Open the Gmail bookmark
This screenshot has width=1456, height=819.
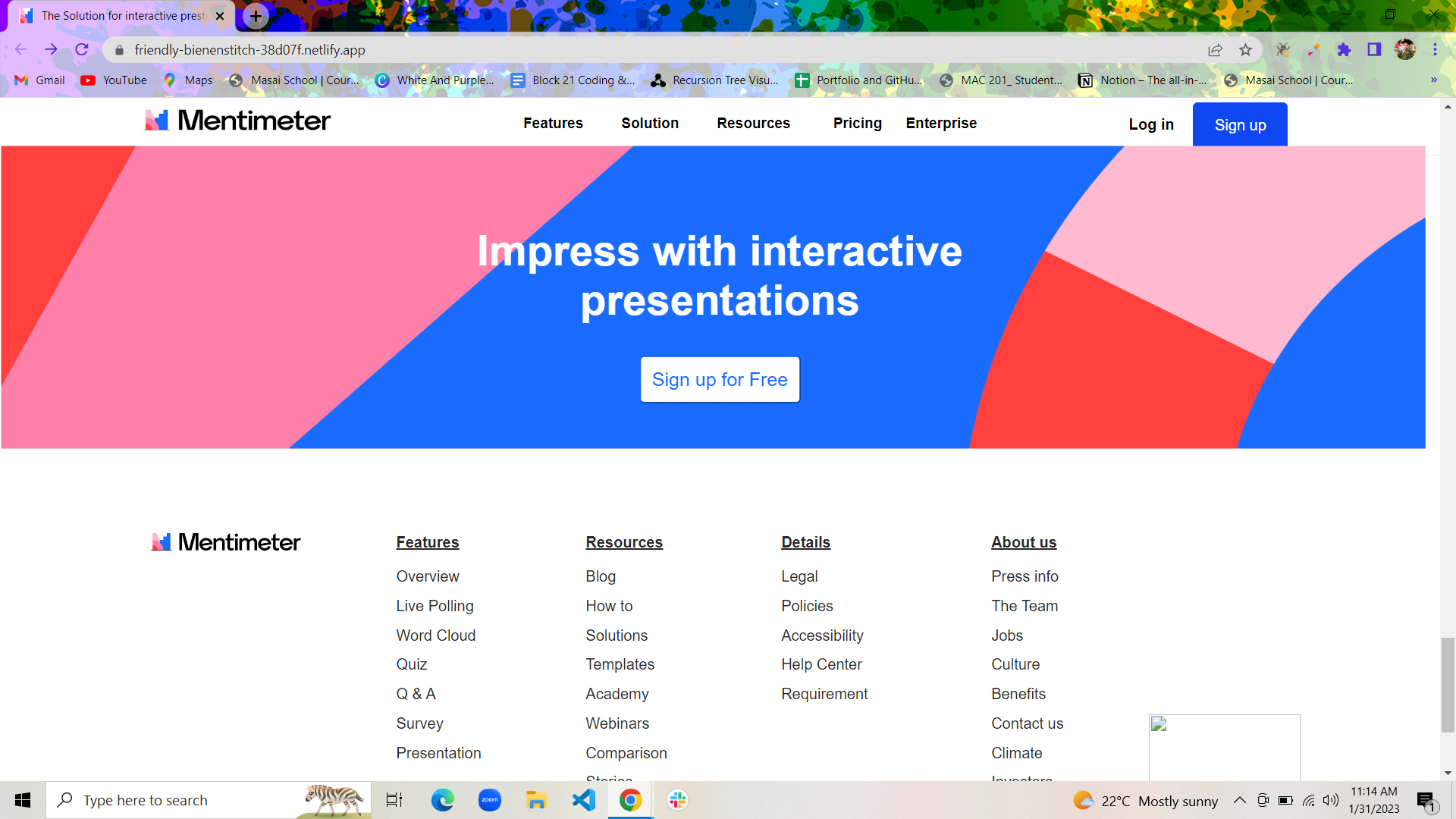[x=40, y=80]
